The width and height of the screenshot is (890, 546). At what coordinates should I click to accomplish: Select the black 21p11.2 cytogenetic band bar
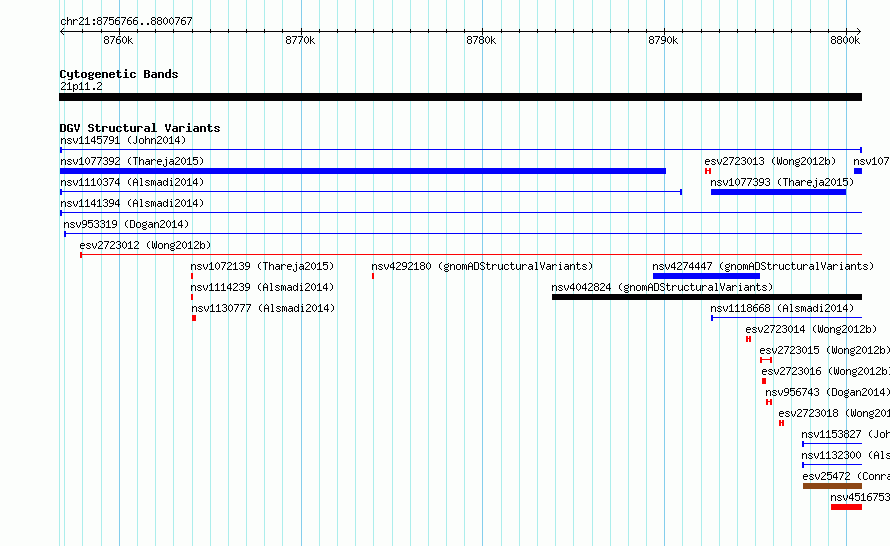pos(460,97)
